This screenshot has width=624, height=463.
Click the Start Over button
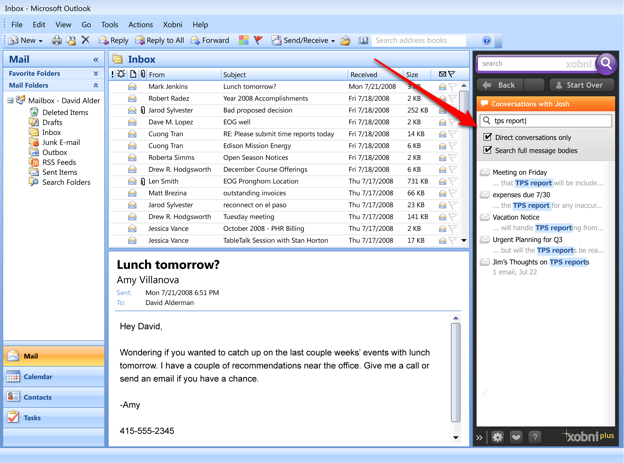point(578,85)
